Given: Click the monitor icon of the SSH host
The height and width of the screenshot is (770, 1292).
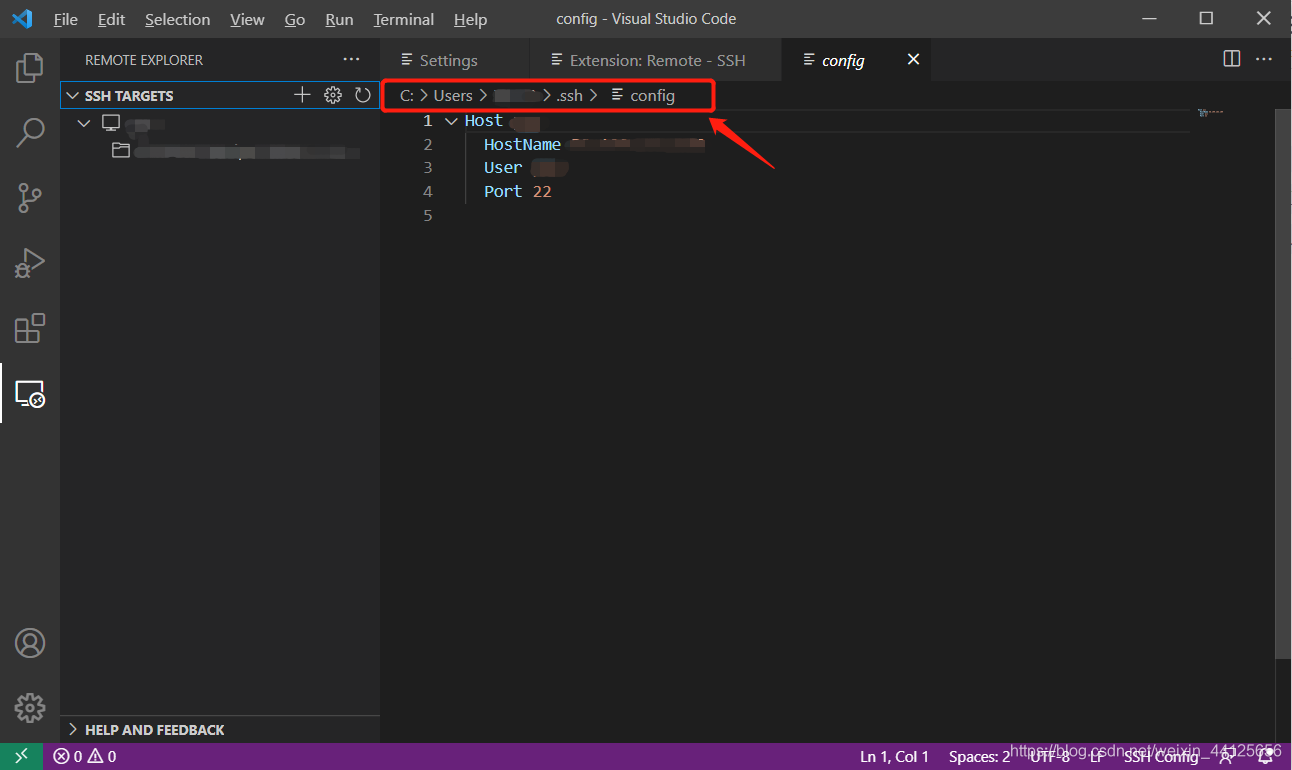Looking at the screenshot, I should click(x=111, y=123).
